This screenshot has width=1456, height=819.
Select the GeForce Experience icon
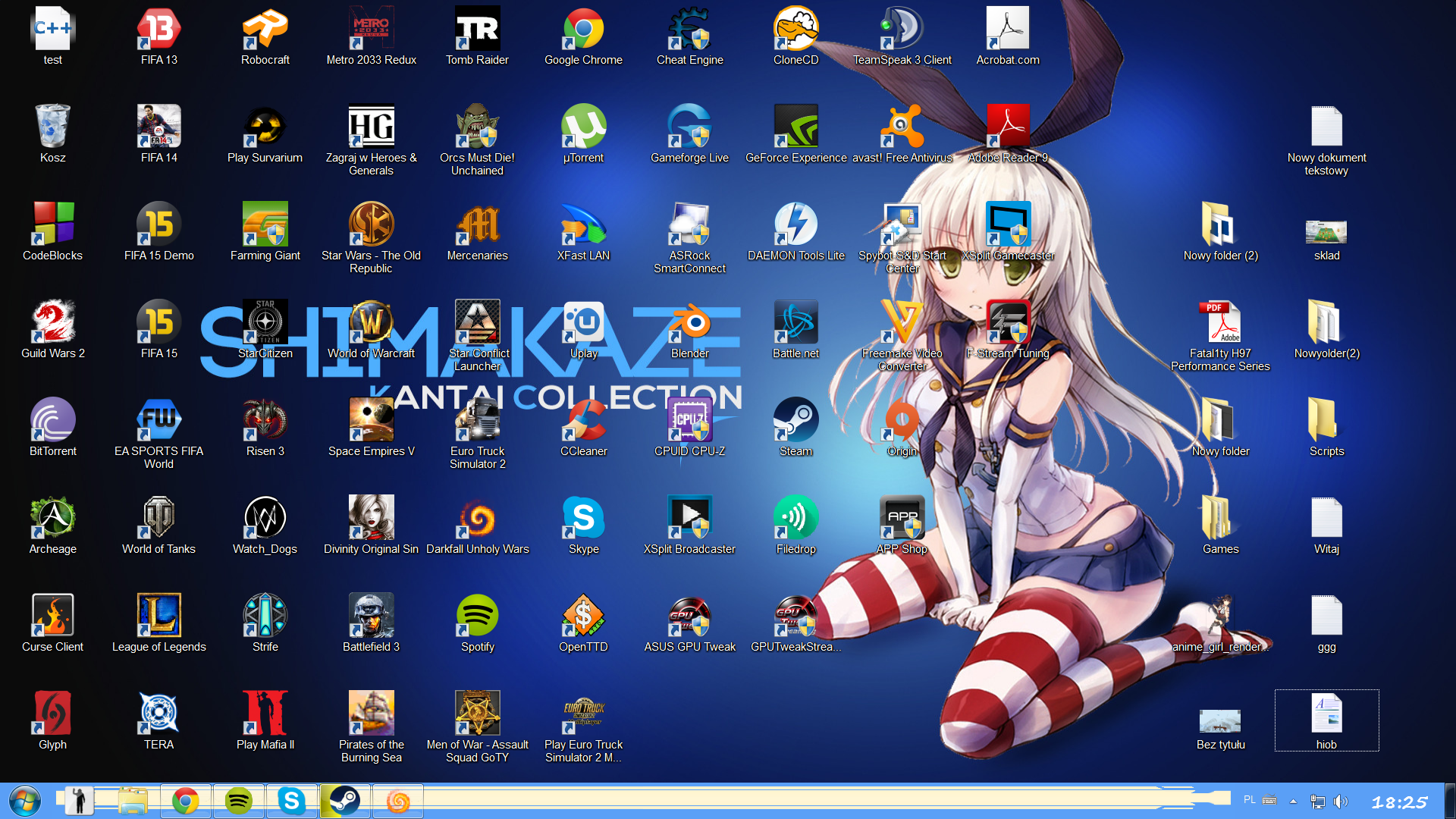tap(796, 133)
